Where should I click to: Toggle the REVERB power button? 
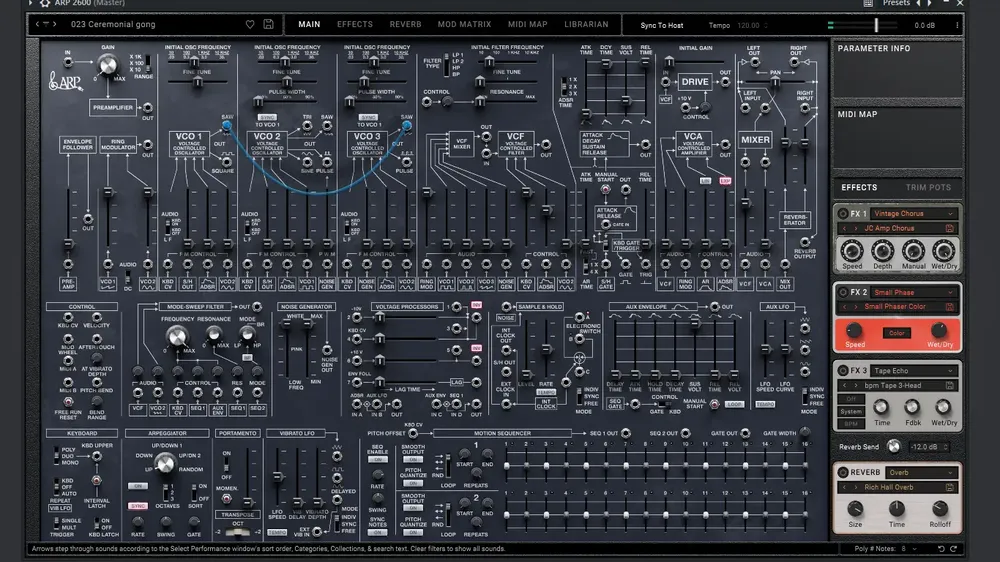[843, 473]
